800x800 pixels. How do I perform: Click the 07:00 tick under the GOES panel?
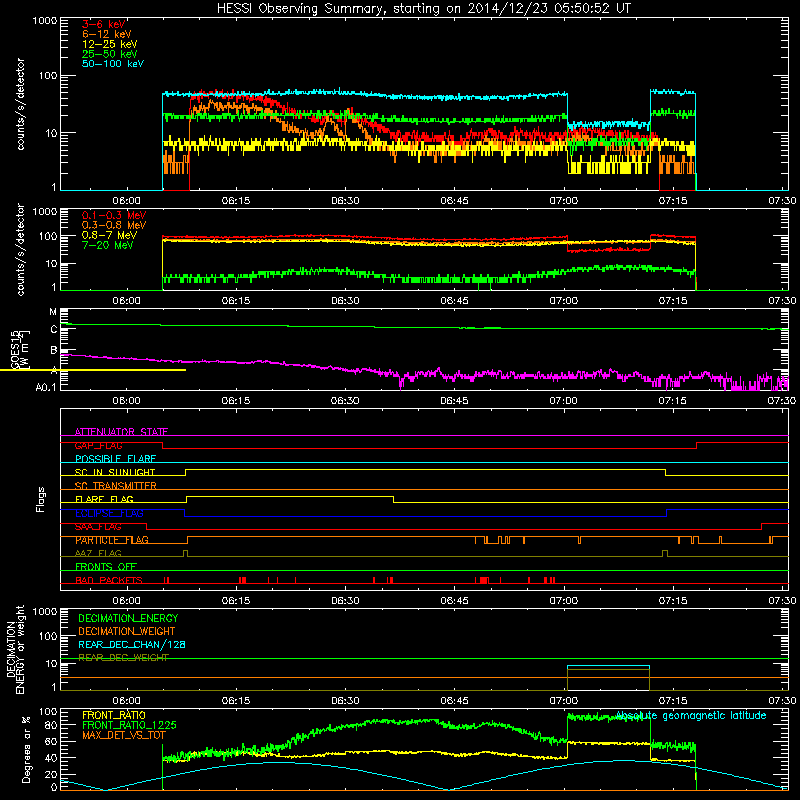(x=563, y=401)
